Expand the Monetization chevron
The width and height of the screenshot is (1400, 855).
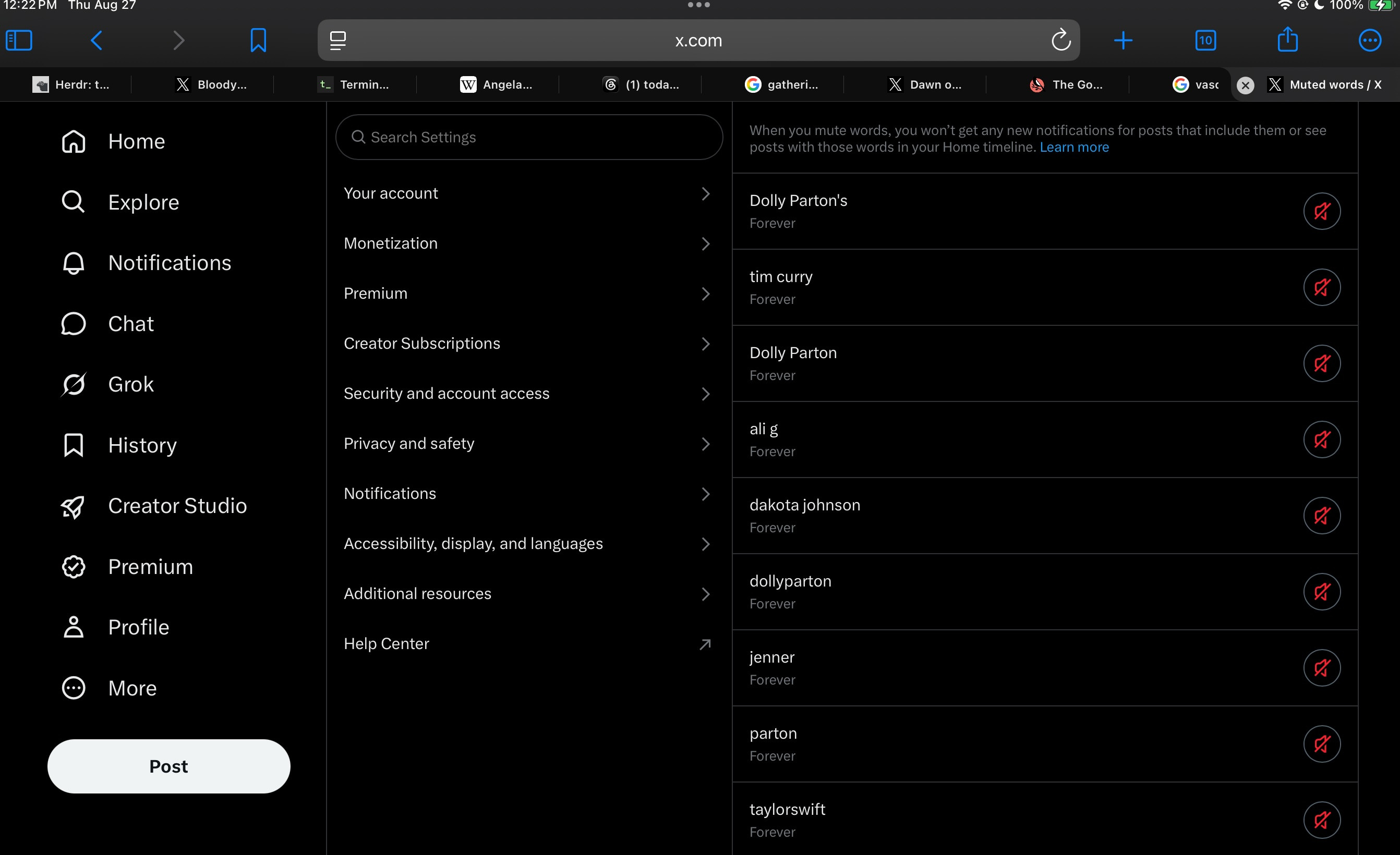(x=706, y=243)
